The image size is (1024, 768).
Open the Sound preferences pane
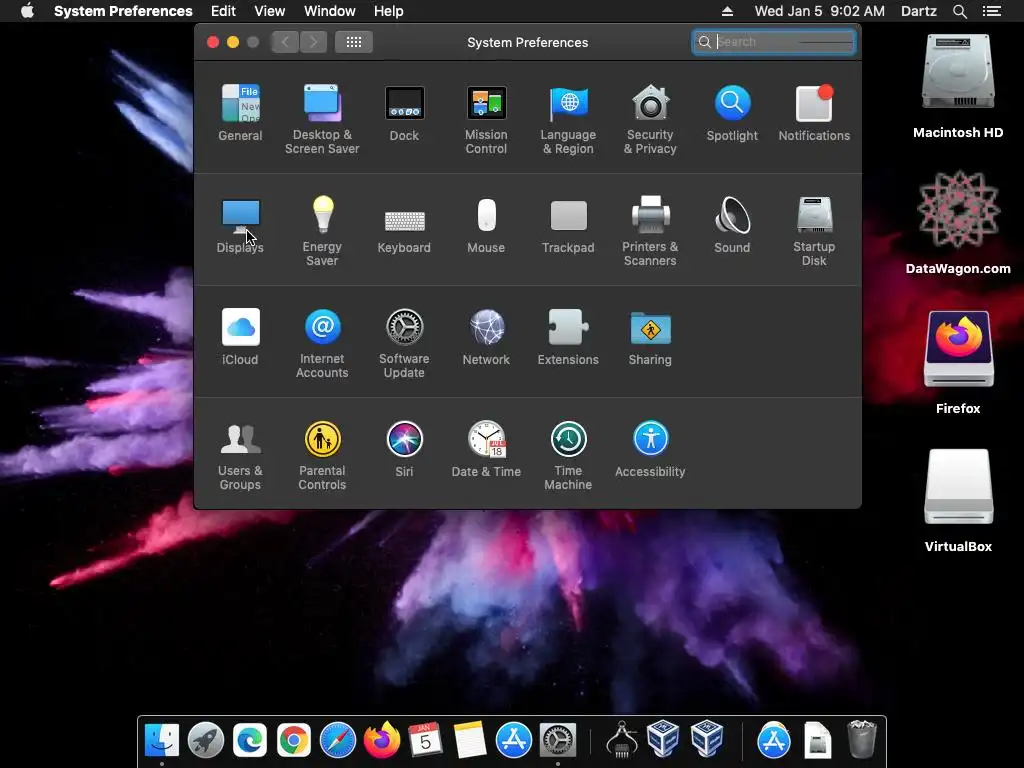pyautogui.click(x=732, y=225)
